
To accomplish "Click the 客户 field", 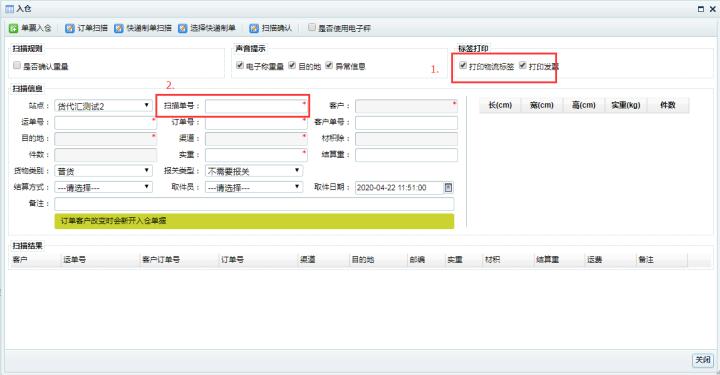I will [406, 106].
